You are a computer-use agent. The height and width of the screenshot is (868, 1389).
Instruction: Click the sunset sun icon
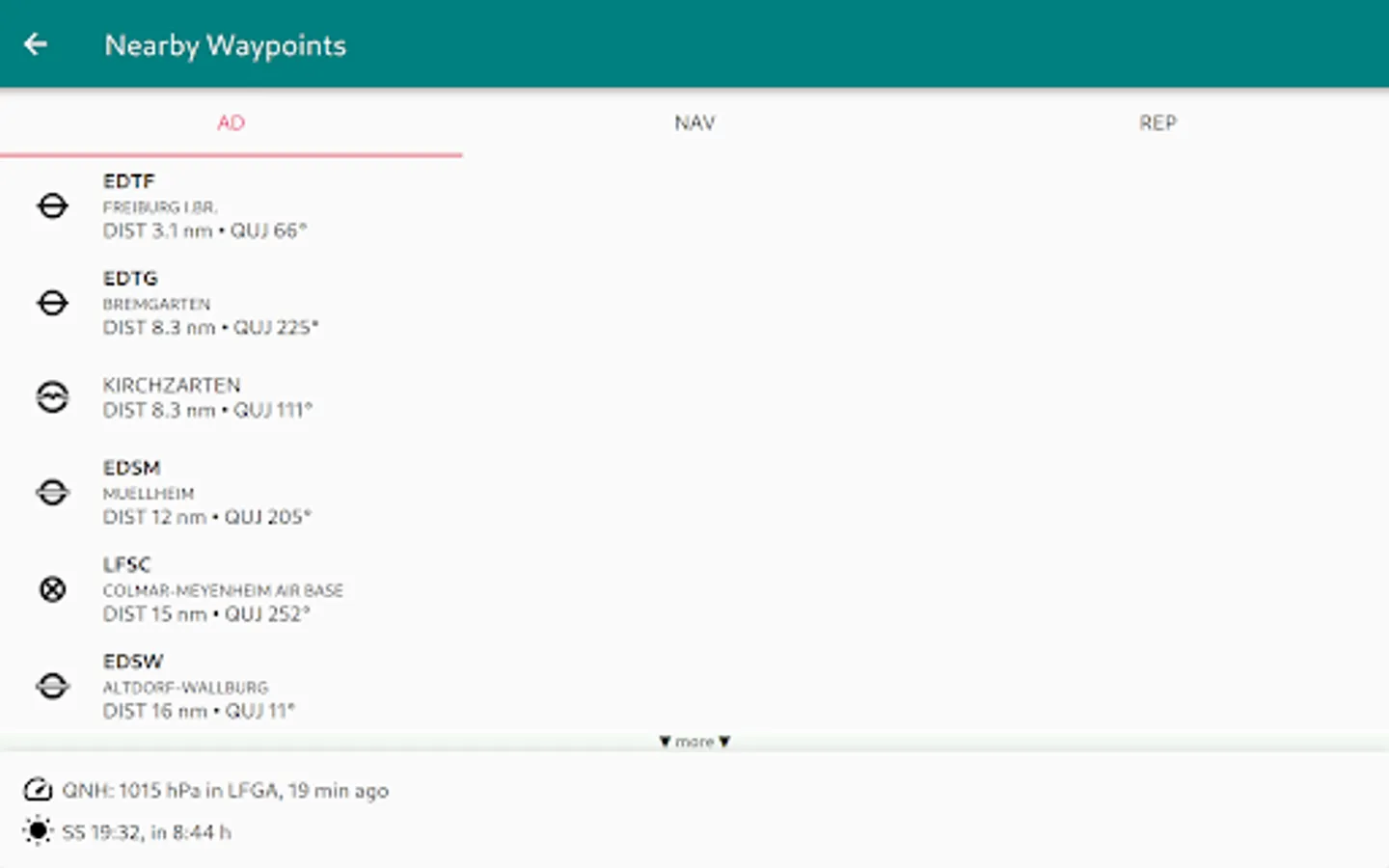tap(38, 830)
